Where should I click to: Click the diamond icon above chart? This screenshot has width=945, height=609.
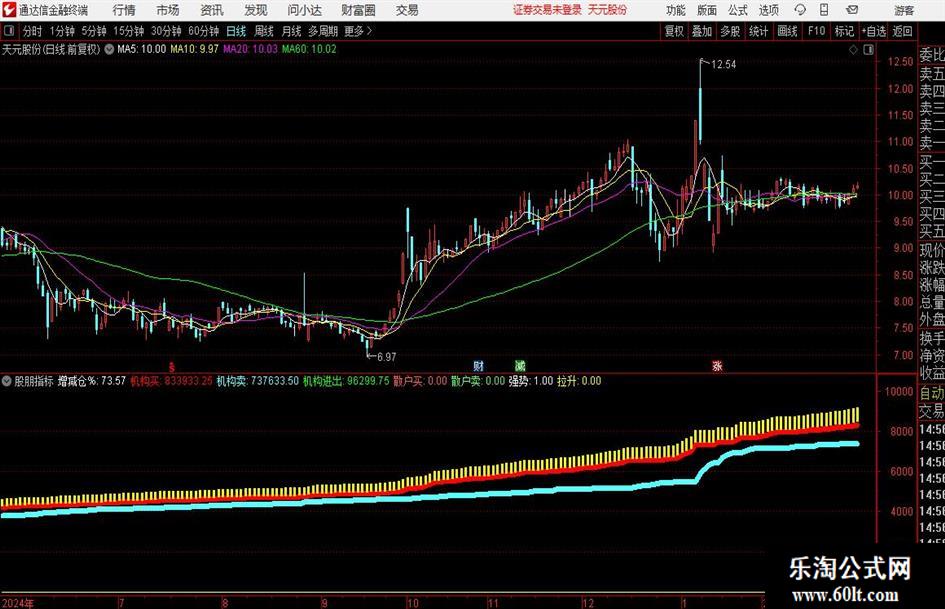(x=853, y=50)
